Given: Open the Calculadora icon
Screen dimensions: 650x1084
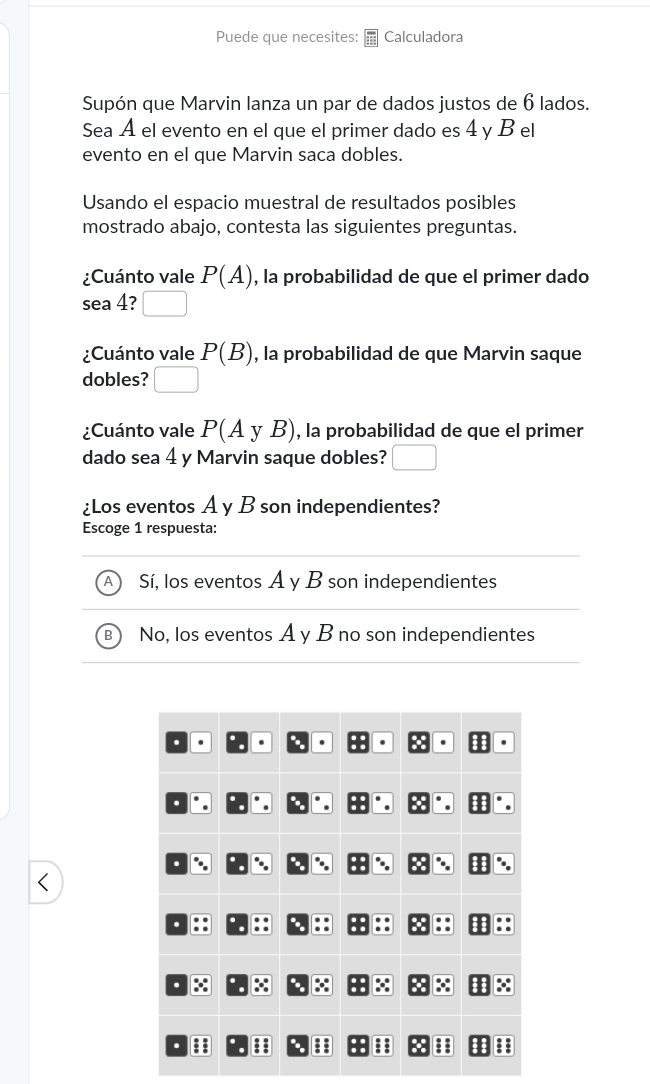Looking at the screenshot, I should 371,38.
